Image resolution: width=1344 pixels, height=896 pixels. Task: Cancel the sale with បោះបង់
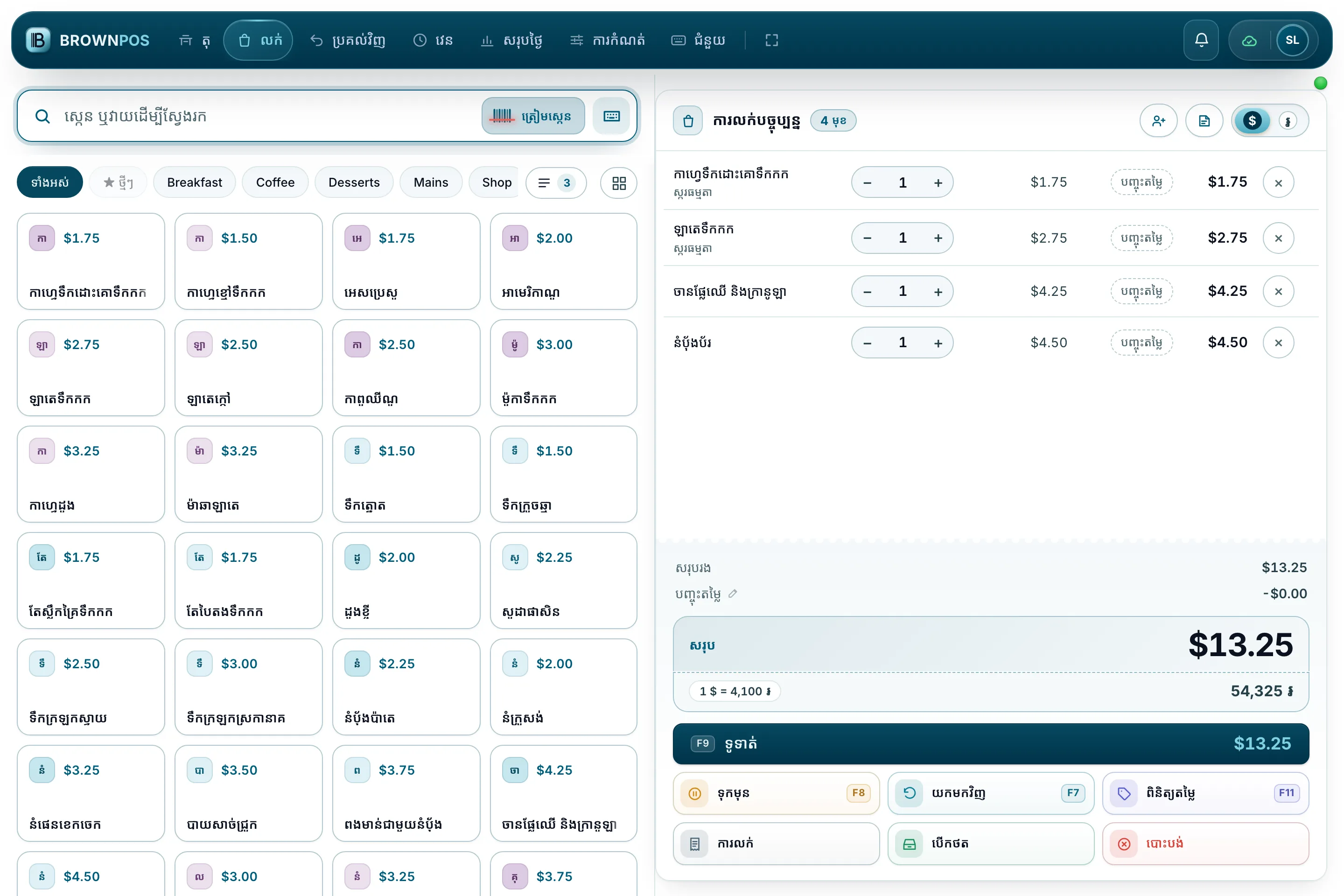(1206, 843)
